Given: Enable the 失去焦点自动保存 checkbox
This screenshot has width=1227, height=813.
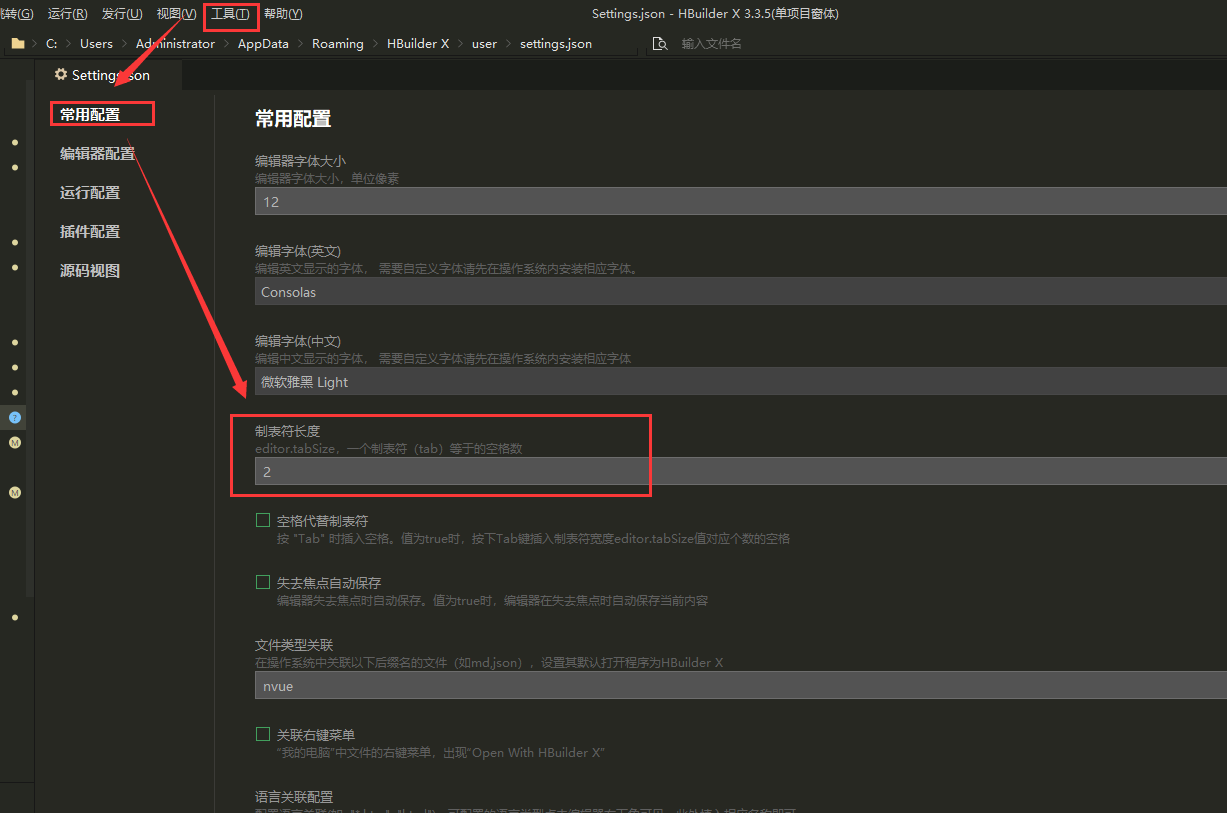Looking at the screenshot, I should (x=263, y=582).
